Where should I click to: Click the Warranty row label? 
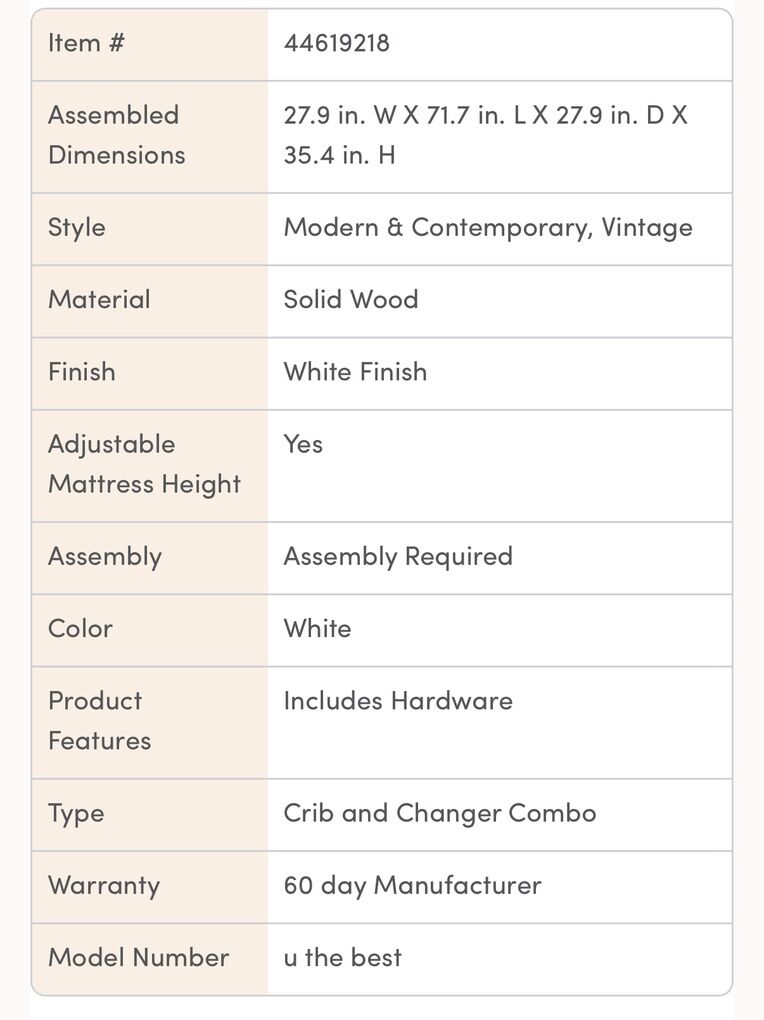(x=103, y=885)
